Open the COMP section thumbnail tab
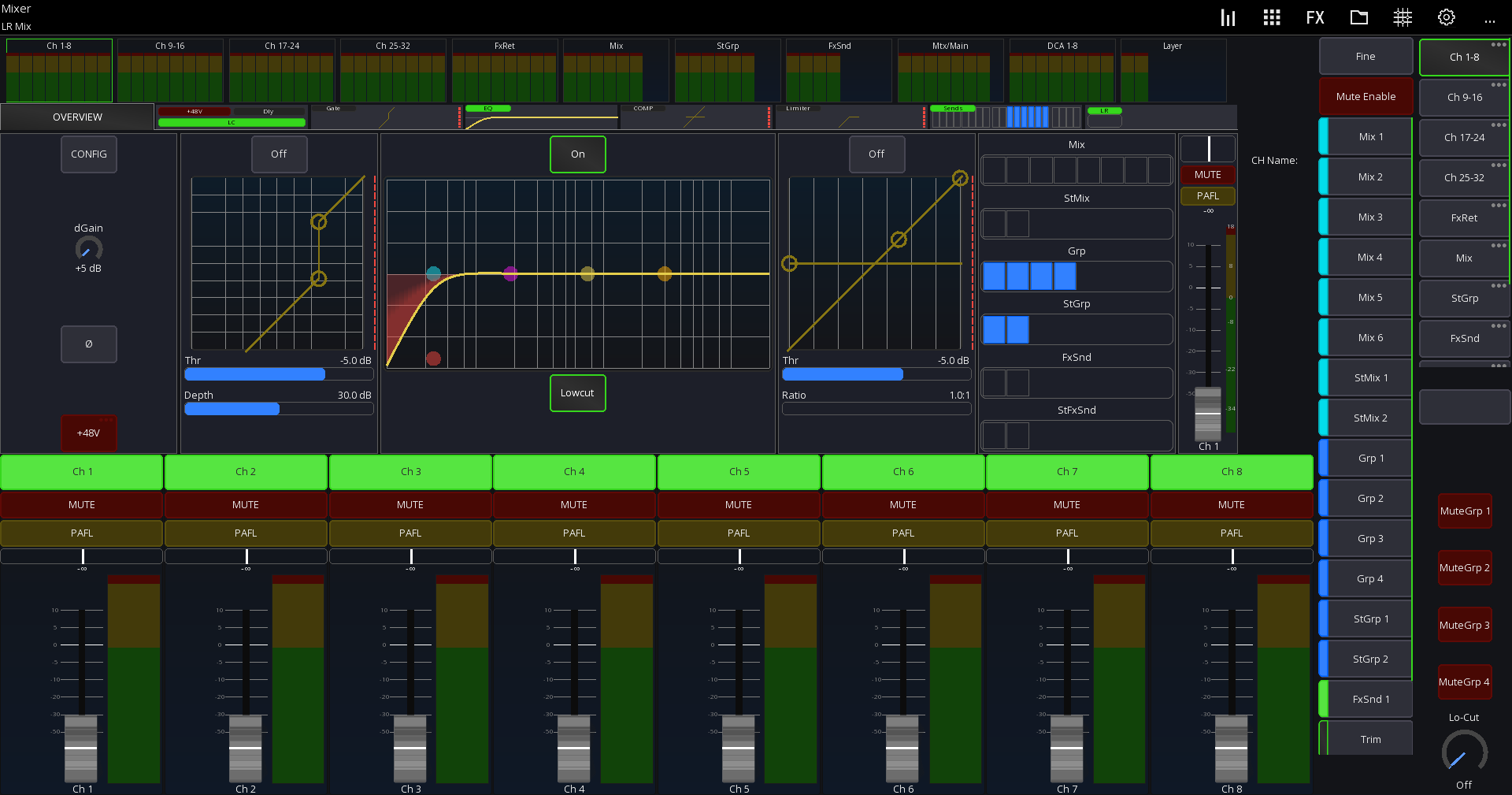The height and width of the screenshot is (795, 1512). [696, 117]
